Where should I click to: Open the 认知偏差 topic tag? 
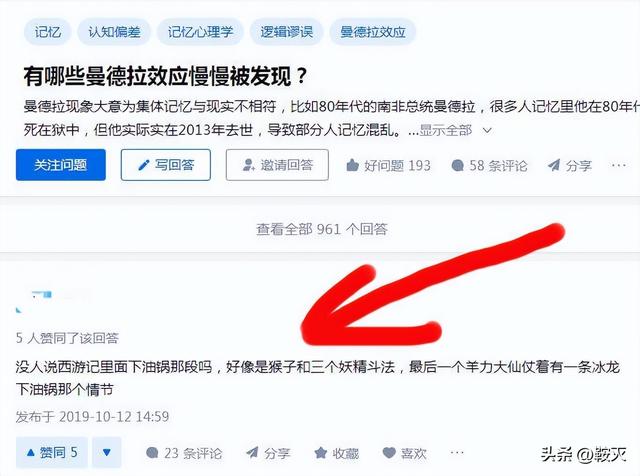coord(114,32)
